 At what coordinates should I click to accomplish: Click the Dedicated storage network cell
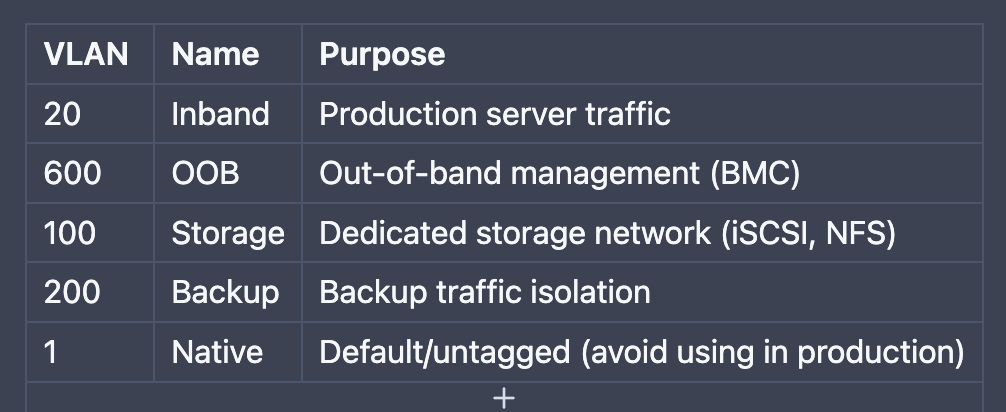coord(642,232)
